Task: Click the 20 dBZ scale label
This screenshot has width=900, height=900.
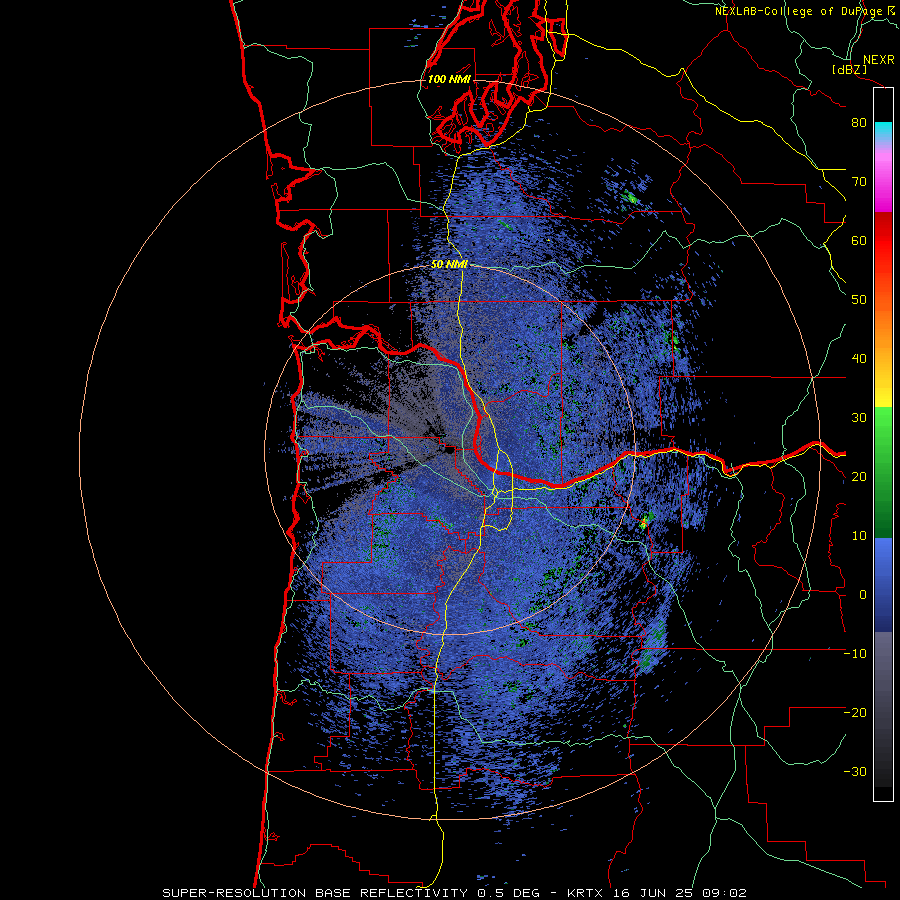Action: coord(859,477)
